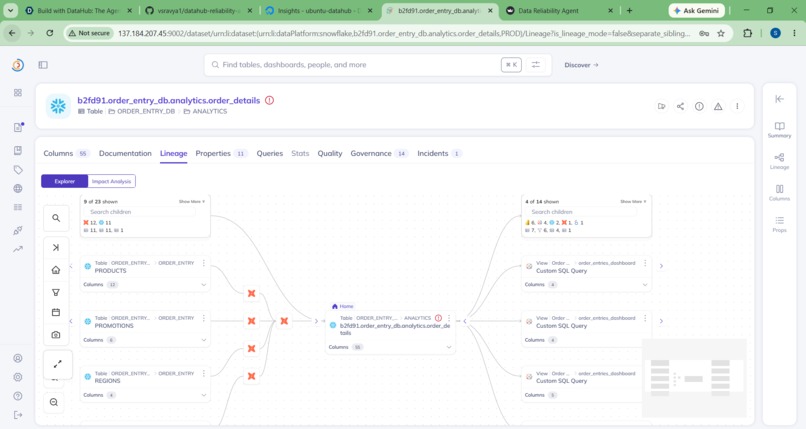Click the circled exclamation icon in header actions
The image size is (806, 429).
pyautogui.click(x=699, y=106)
